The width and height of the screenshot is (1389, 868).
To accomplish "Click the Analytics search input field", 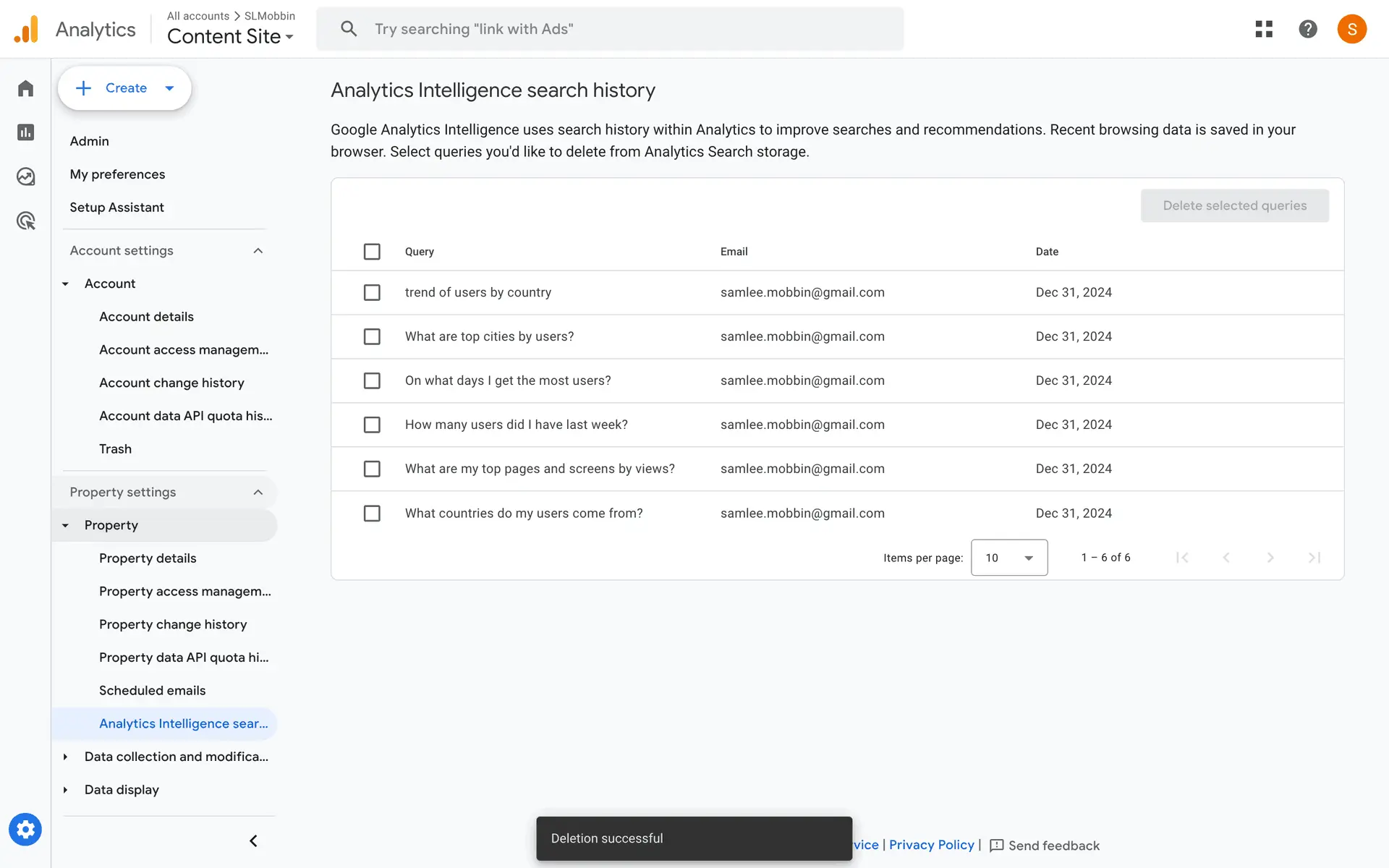I will (622, 29).
